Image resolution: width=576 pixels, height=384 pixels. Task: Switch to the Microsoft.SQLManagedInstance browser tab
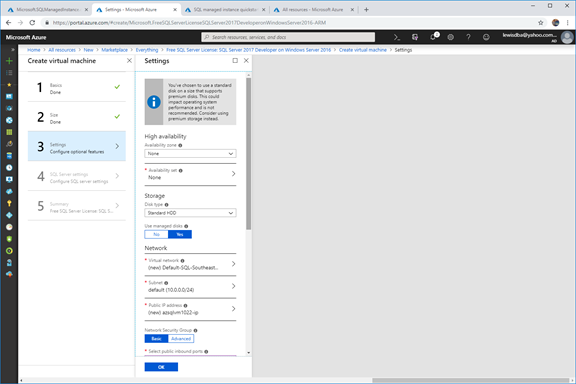tap(48, 10)
